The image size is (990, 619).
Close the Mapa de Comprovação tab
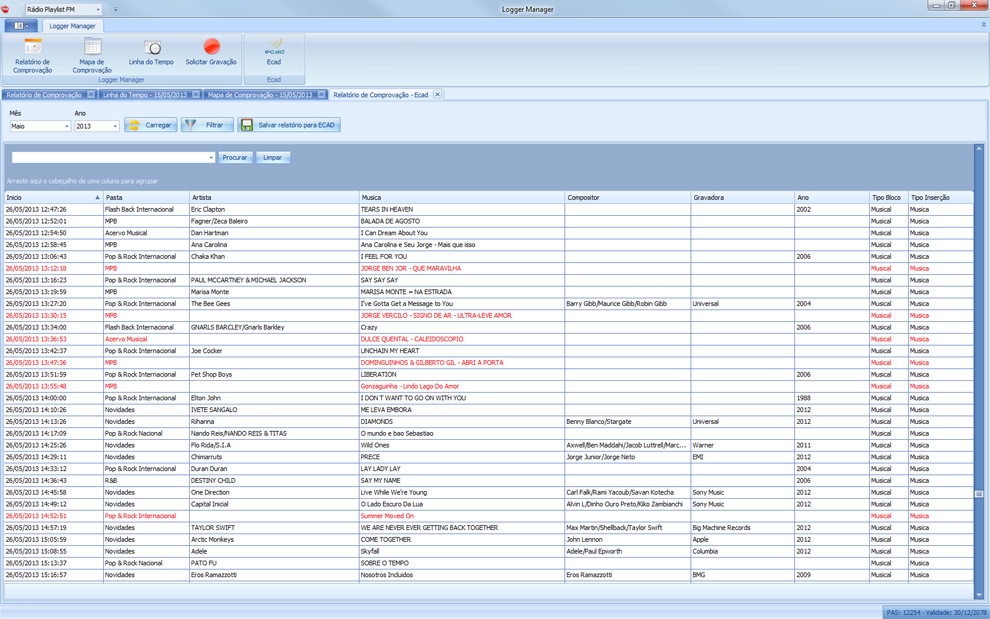click(321, 94)
